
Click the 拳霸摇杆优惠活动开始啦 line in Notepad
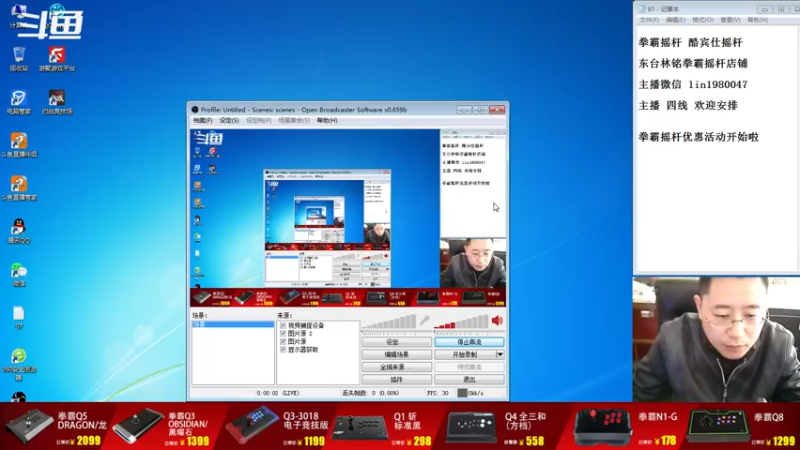698,137
